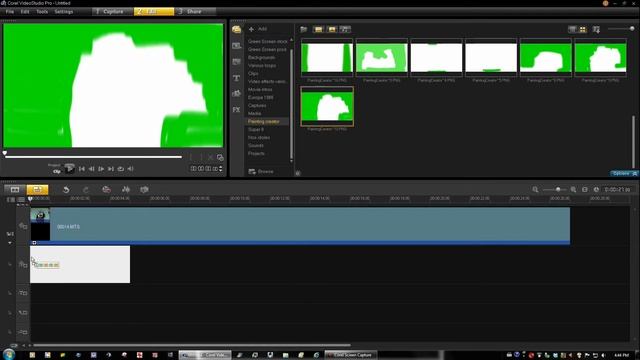Click the video track button icon
This screenshot has width=640, height=360.
[x=23, y=226]
